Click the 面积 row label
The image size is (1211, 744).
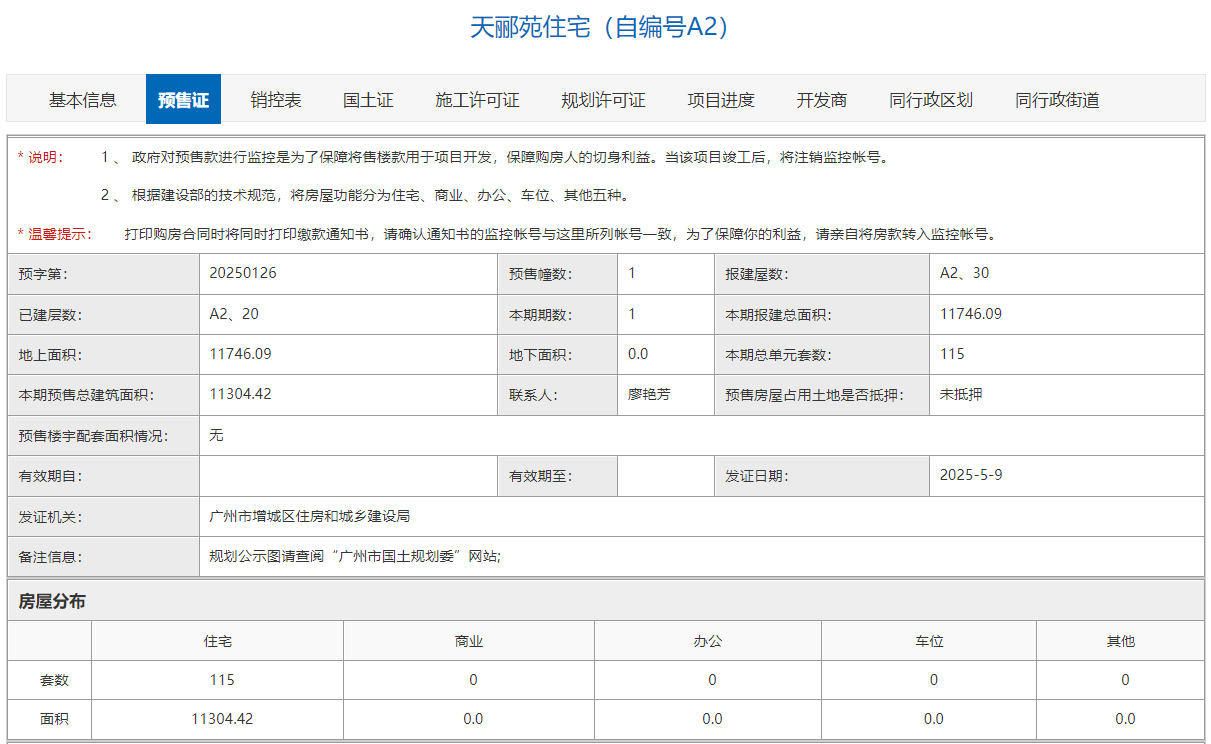[x=54, y=719]
